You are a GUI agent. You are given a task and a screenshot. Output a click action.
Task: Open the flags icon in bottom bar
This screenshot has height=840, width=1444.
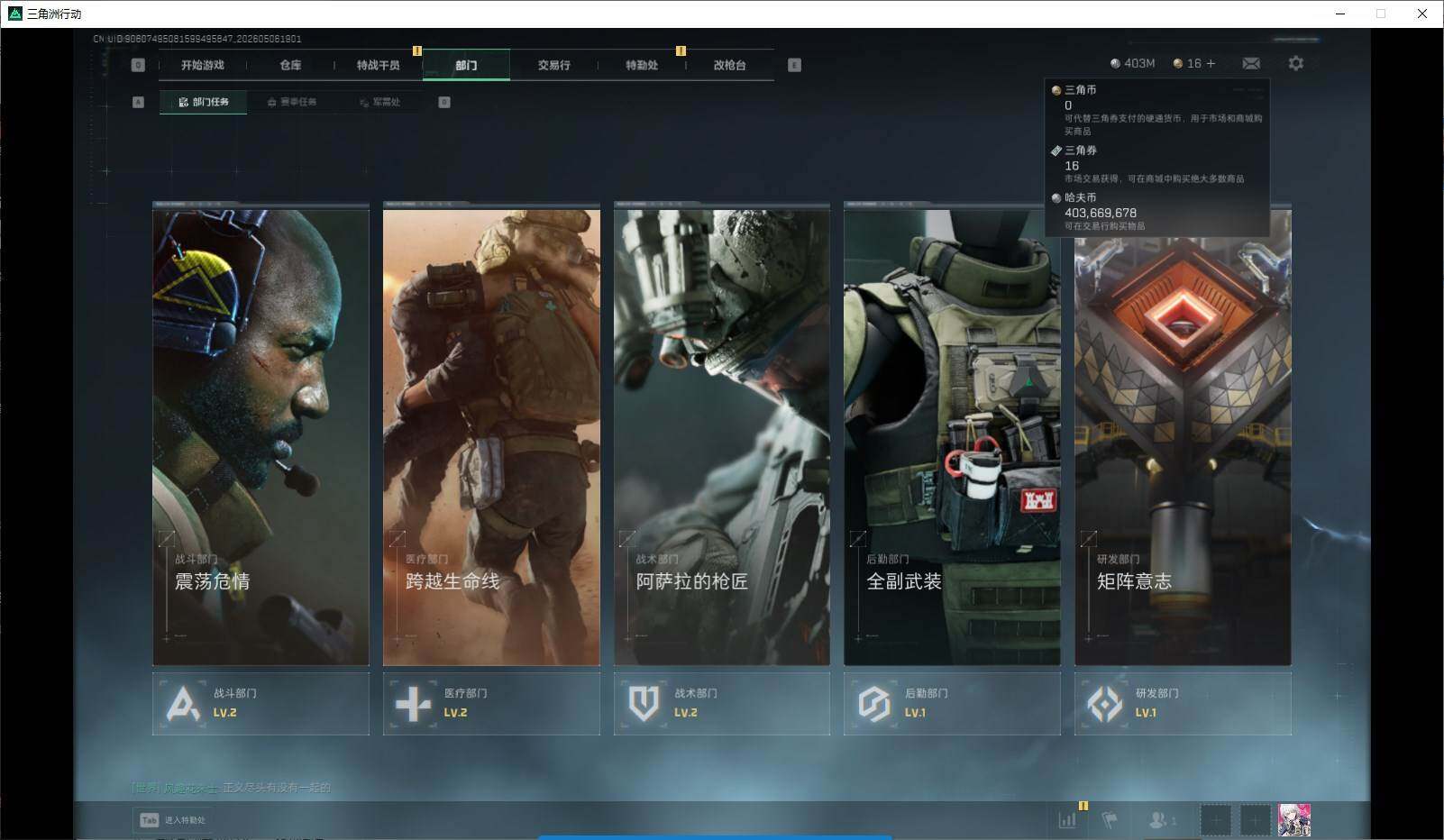(x=1110, y=820)
